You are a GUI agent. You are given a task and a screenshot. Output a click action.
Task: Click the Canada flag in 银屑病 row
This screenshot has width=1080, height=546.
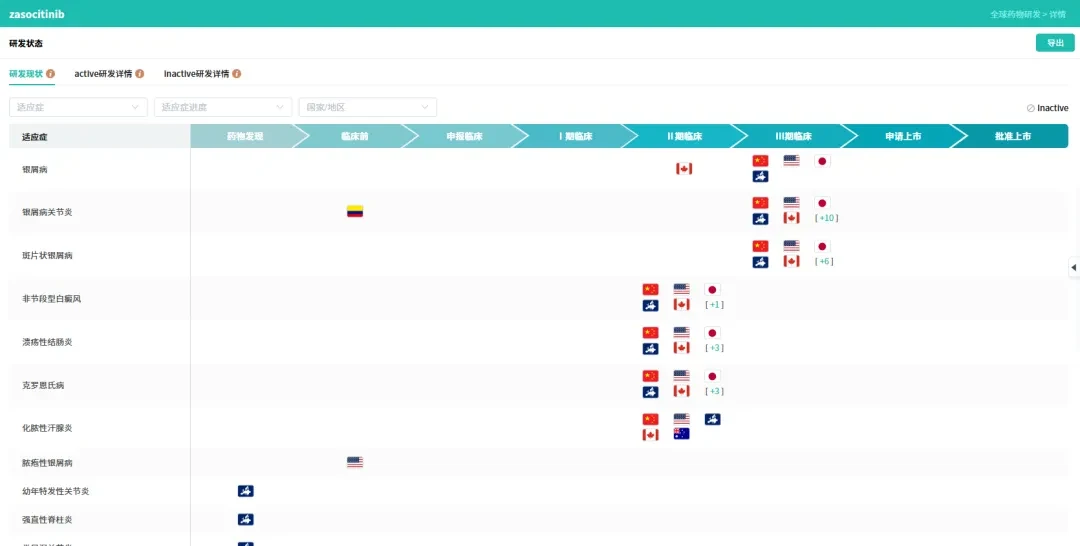click(684, 169)
